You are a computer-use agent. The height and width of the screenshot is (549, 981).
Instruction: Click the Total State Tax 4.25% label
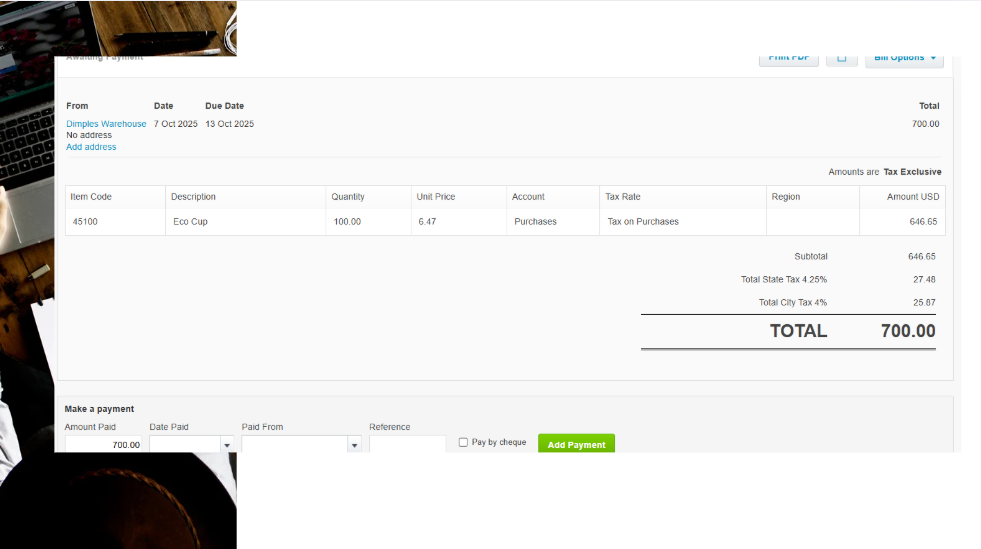784,280
